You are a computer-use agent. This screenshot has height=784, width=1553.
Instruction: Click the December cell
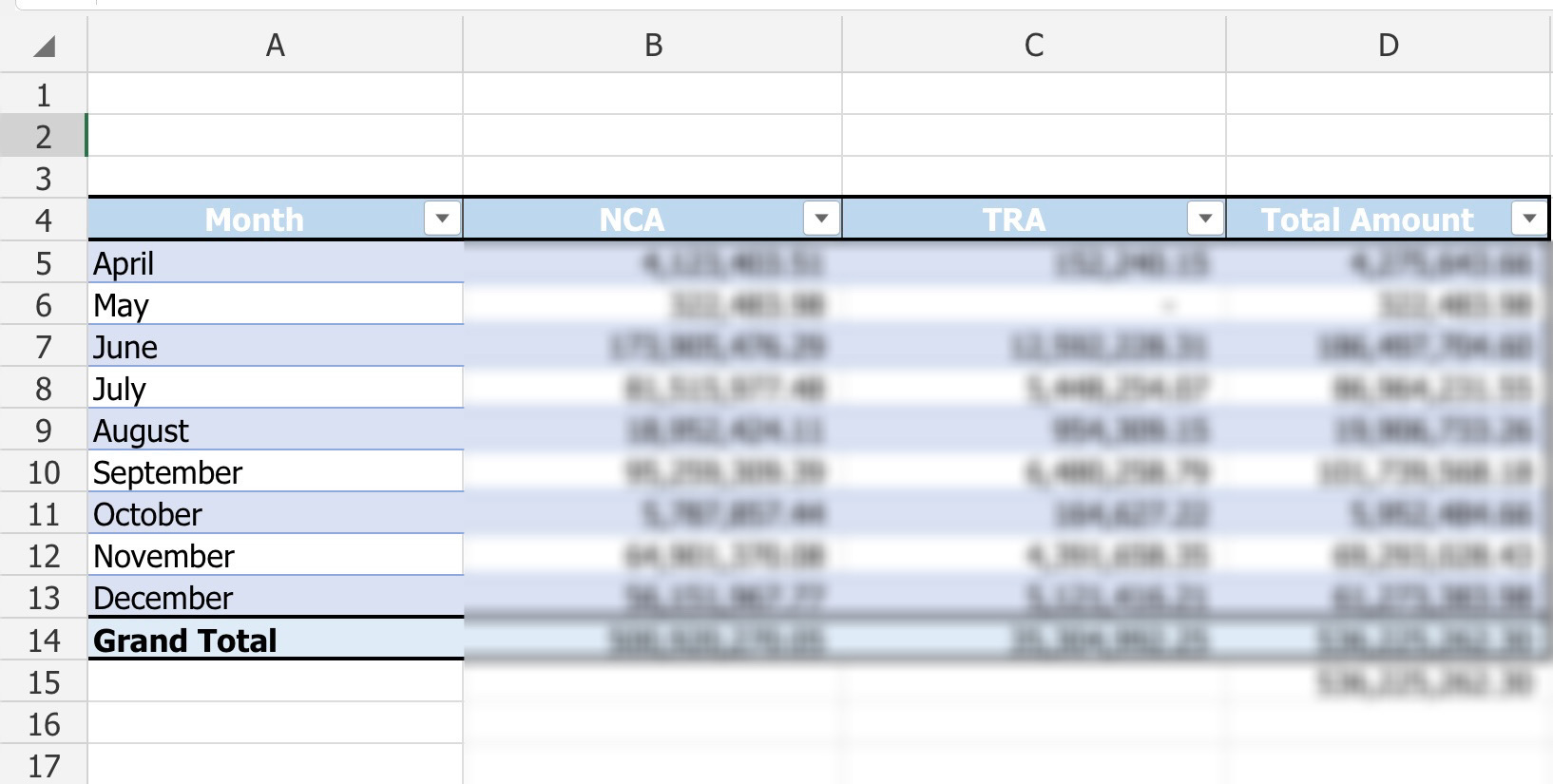pyautogui.click(x=276, y=597)
